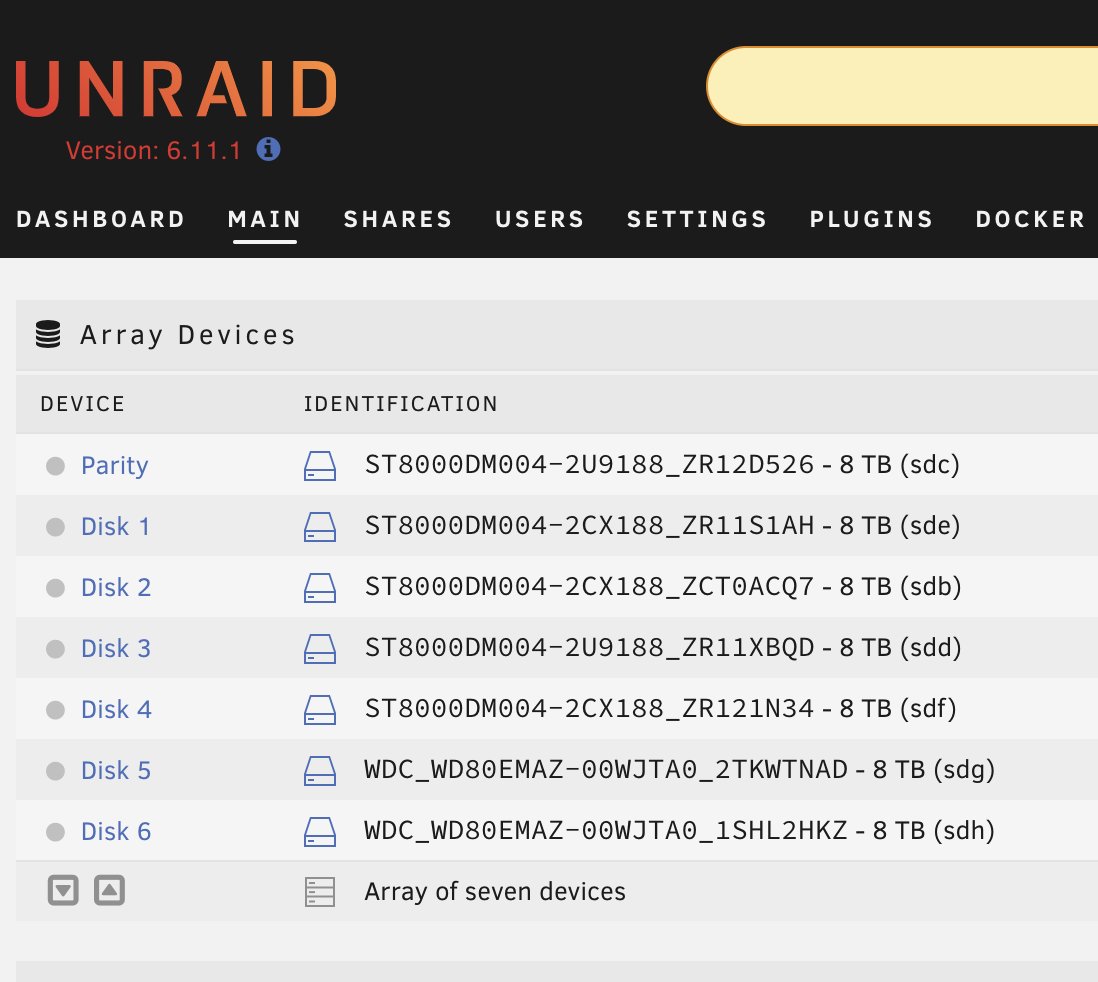Toggle the gray status dot for Disk 4
The height and width of the screenshot is (982, 1098).
(x=56, y=709)
